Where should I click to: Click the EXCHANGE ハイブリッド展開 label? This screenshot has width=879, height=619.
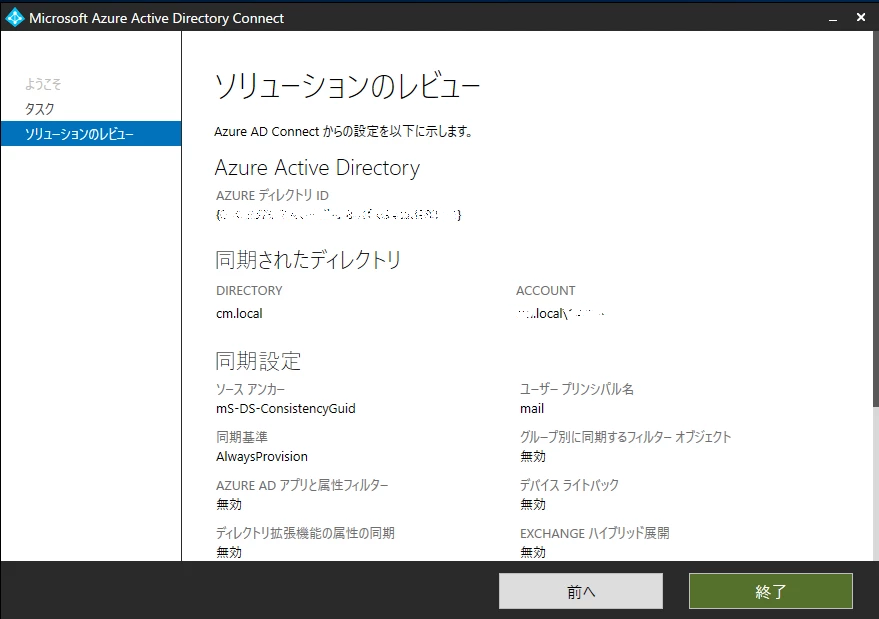[x=595, y=533]
